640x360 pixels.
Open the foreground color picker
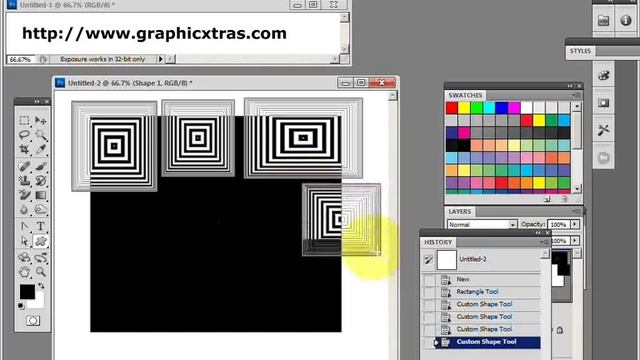[x=27, y=292]
